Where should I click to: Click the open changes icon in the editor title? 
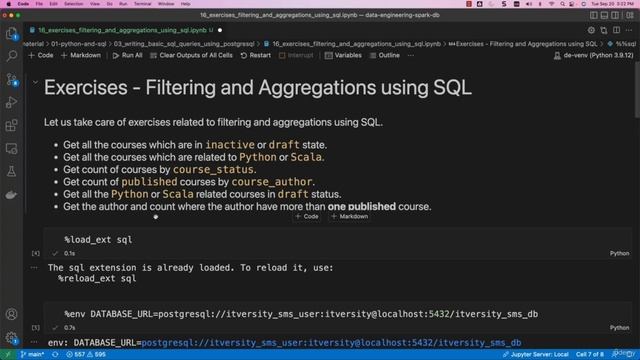click(604, 30)
